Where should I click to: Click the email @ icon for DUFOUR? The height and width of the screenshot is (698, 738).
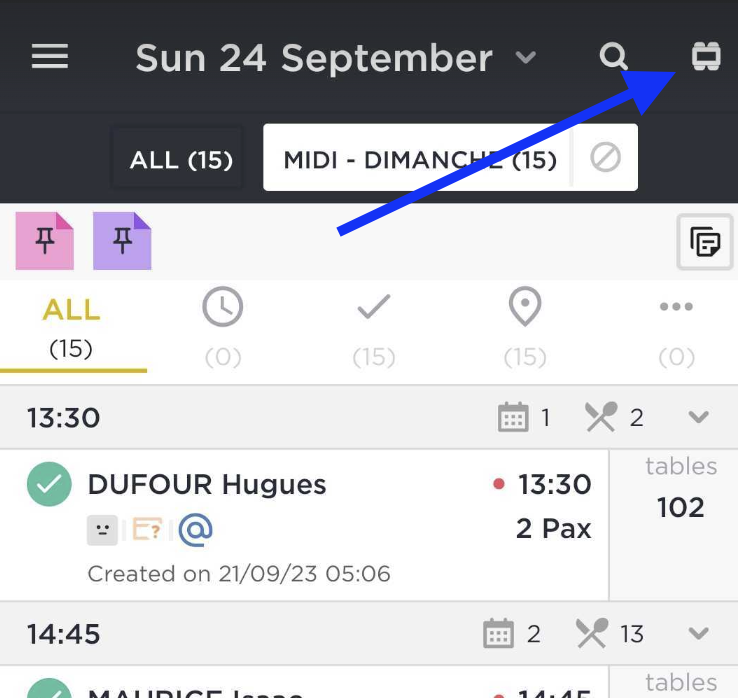[x=196, y=530]
